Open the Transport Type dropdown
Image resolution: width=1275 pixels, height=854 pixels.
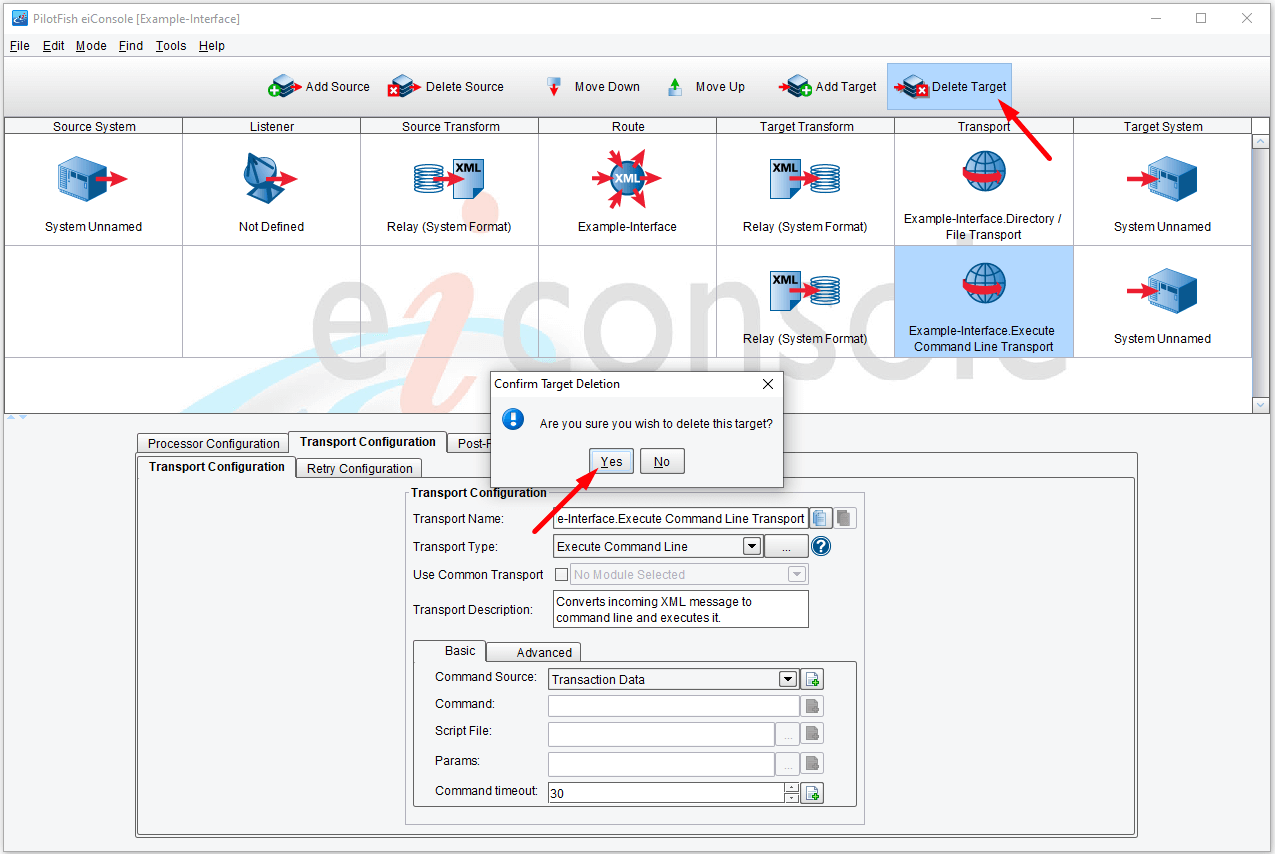coord(752,546)
